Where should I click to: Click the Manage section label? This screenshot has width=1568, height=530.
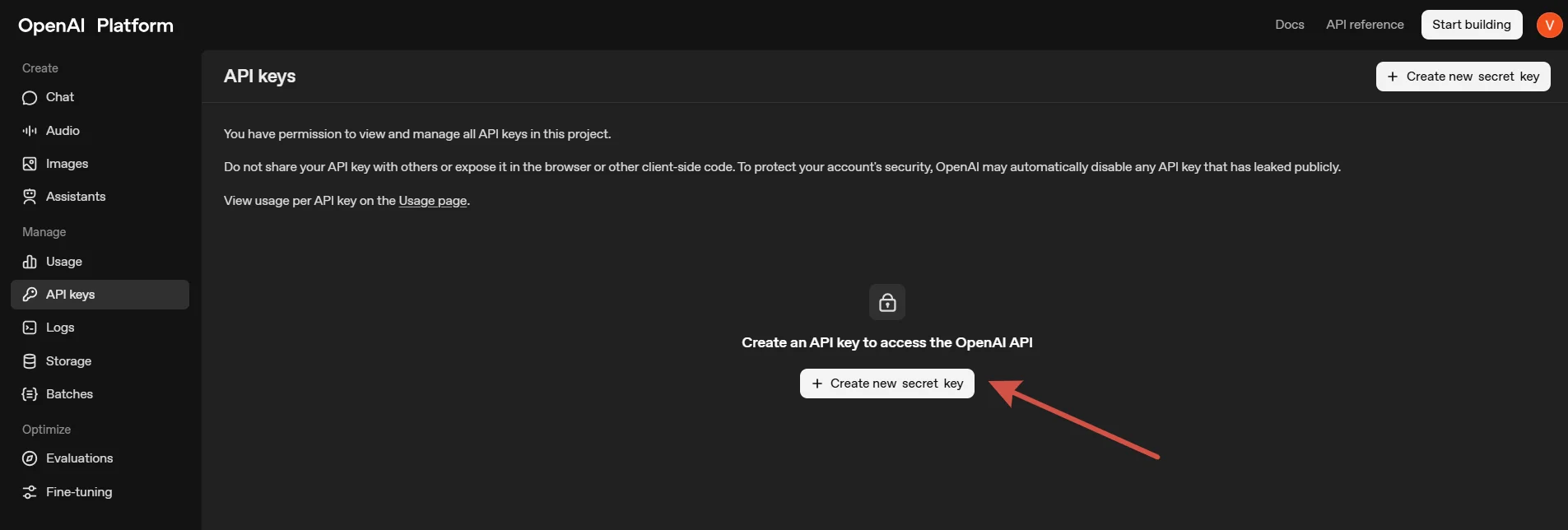[x=44, y=232]
